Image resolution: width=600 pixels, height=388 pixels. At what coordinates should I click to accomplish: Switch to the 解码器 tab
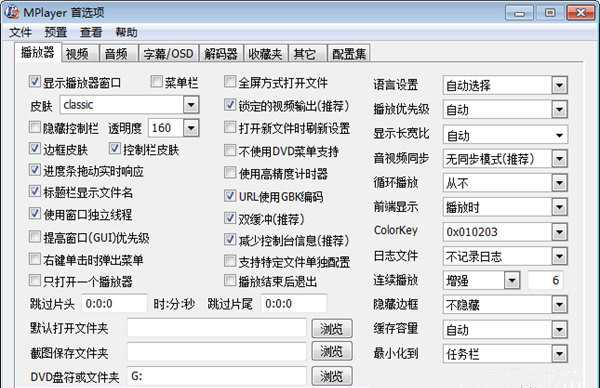coord(221,54)
